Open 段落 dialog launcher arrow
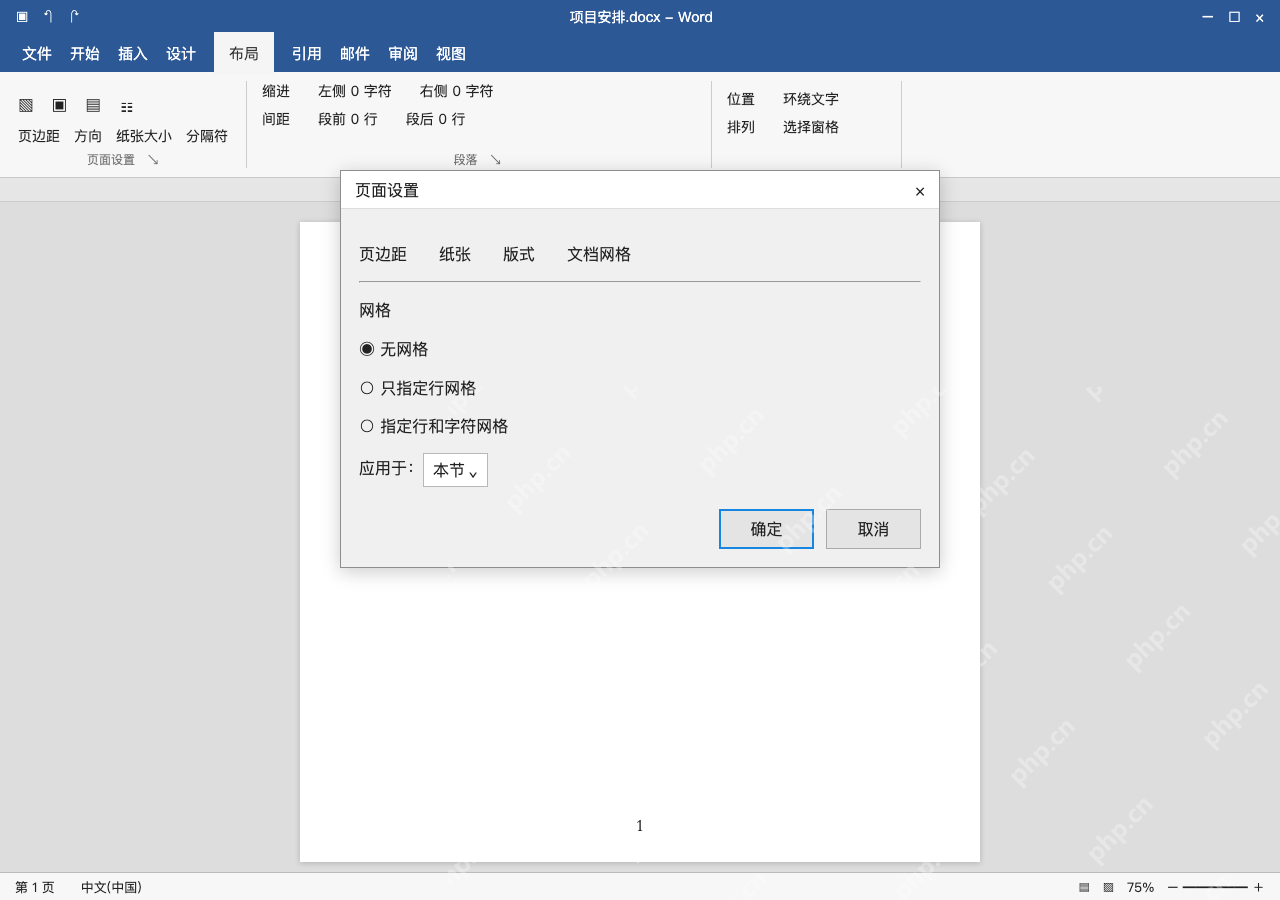This screenshot has height=900, width=1280. (x=495, y=159)
